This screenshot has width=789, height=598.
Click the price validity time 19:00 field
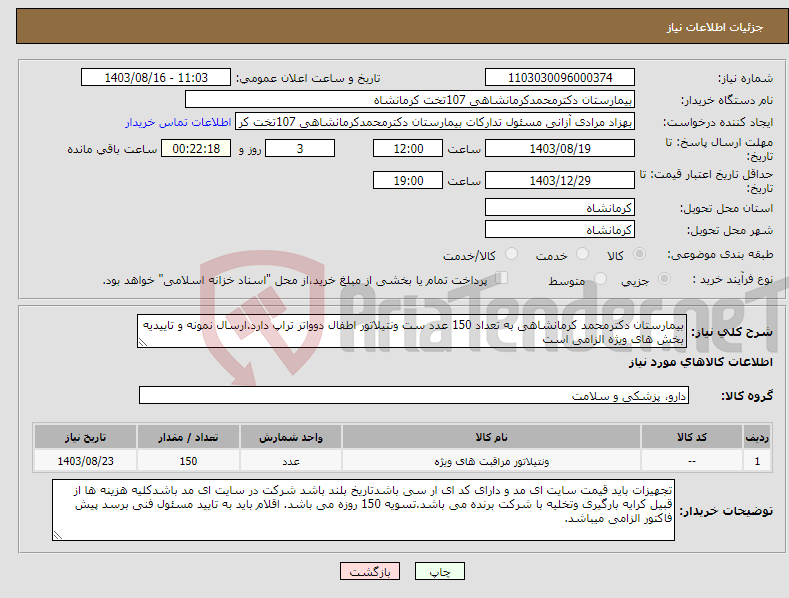coord(408,180)
